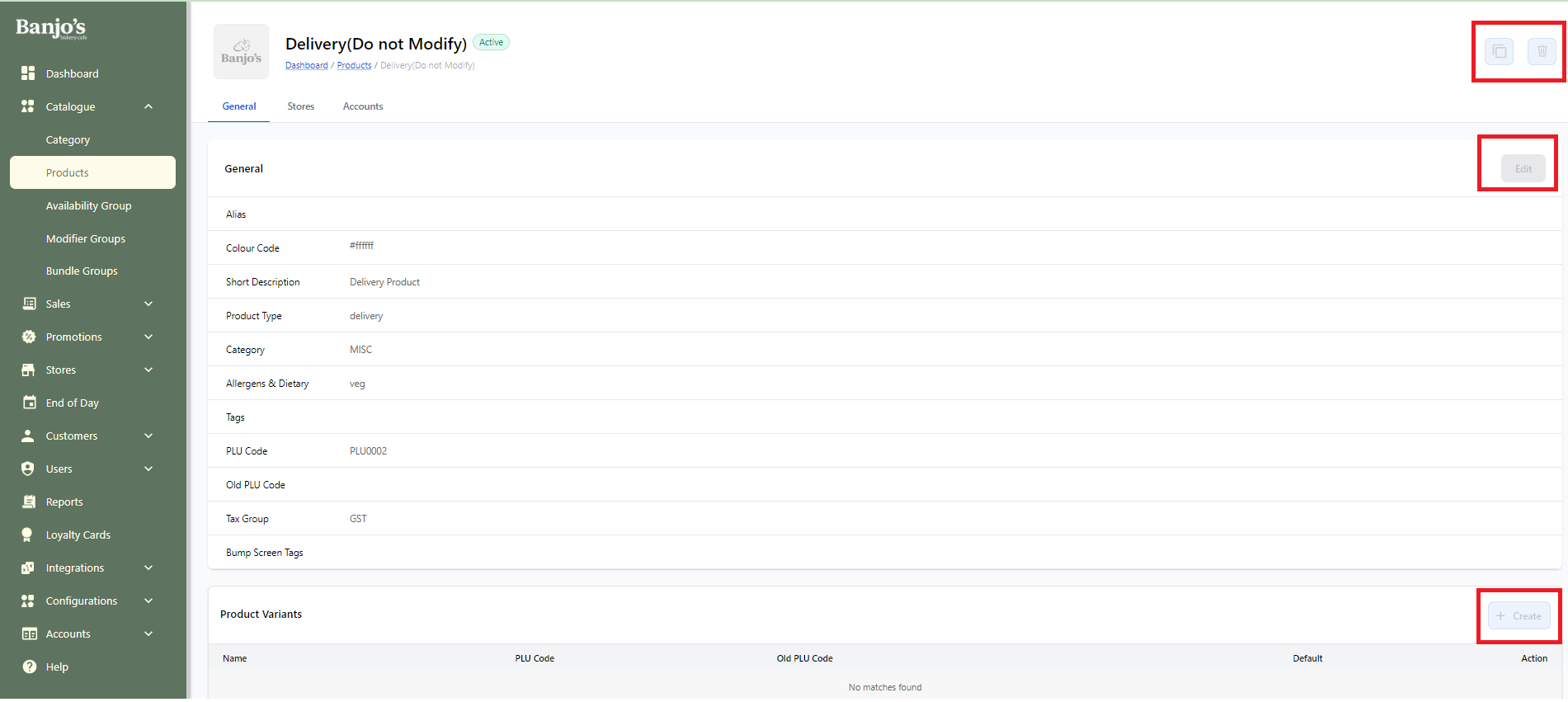The width and height of the screenshot is (1568, 702).
Task: Expand the Promotions menu chevron
Action: pos(148,337)
